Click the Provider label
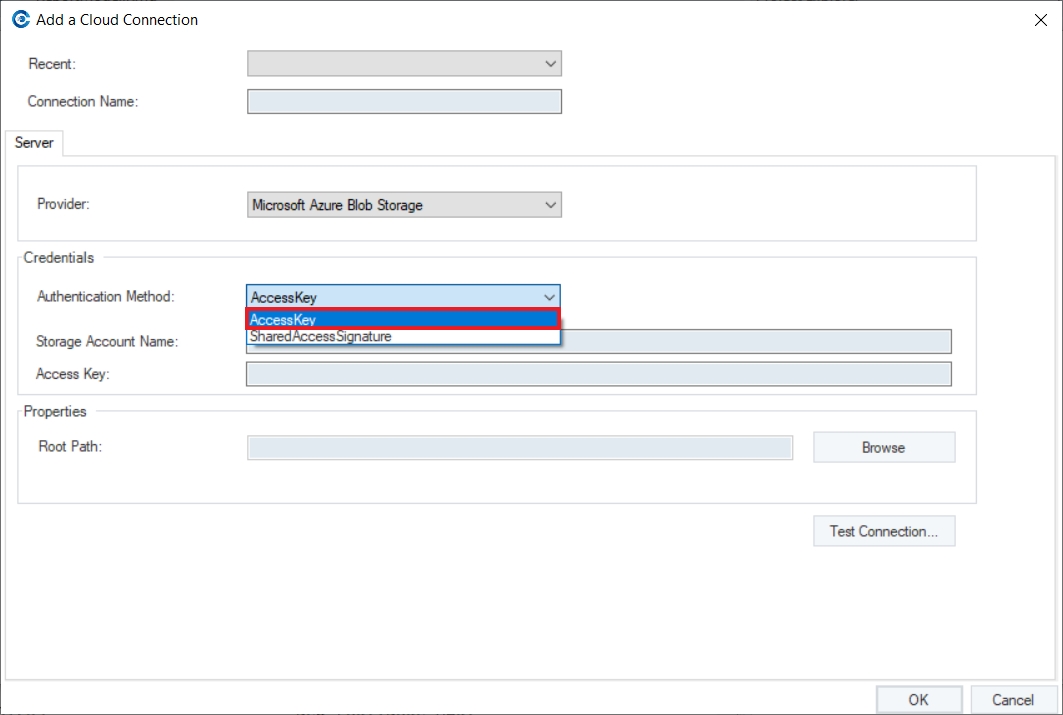 (x=64, y=204)
